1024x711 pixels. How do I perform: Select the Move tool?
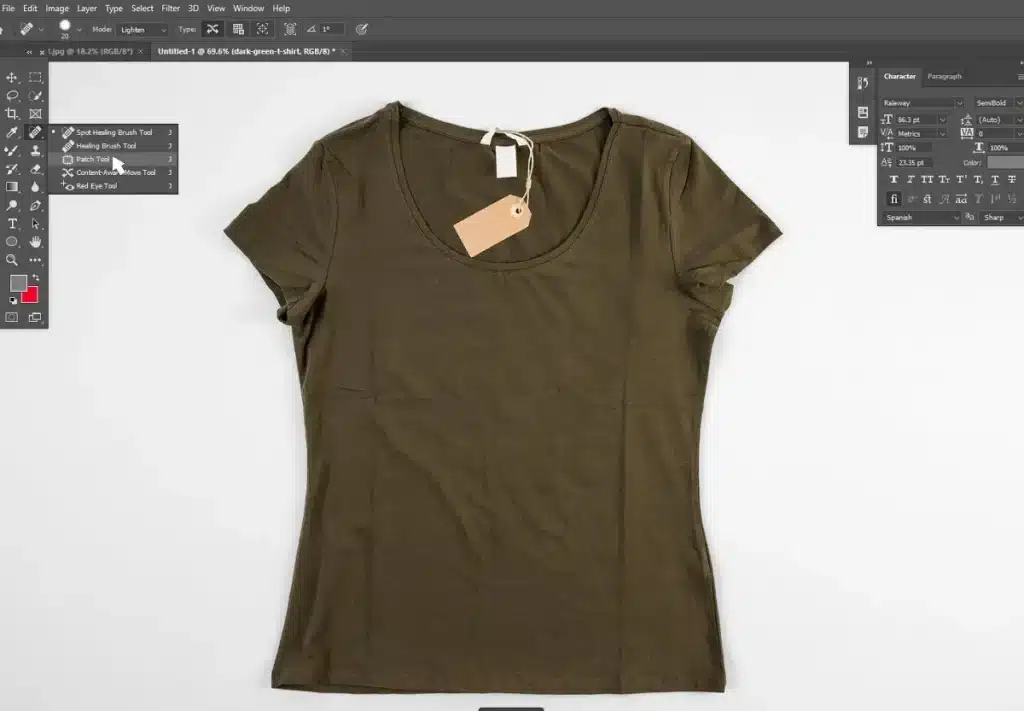(13, 77)
